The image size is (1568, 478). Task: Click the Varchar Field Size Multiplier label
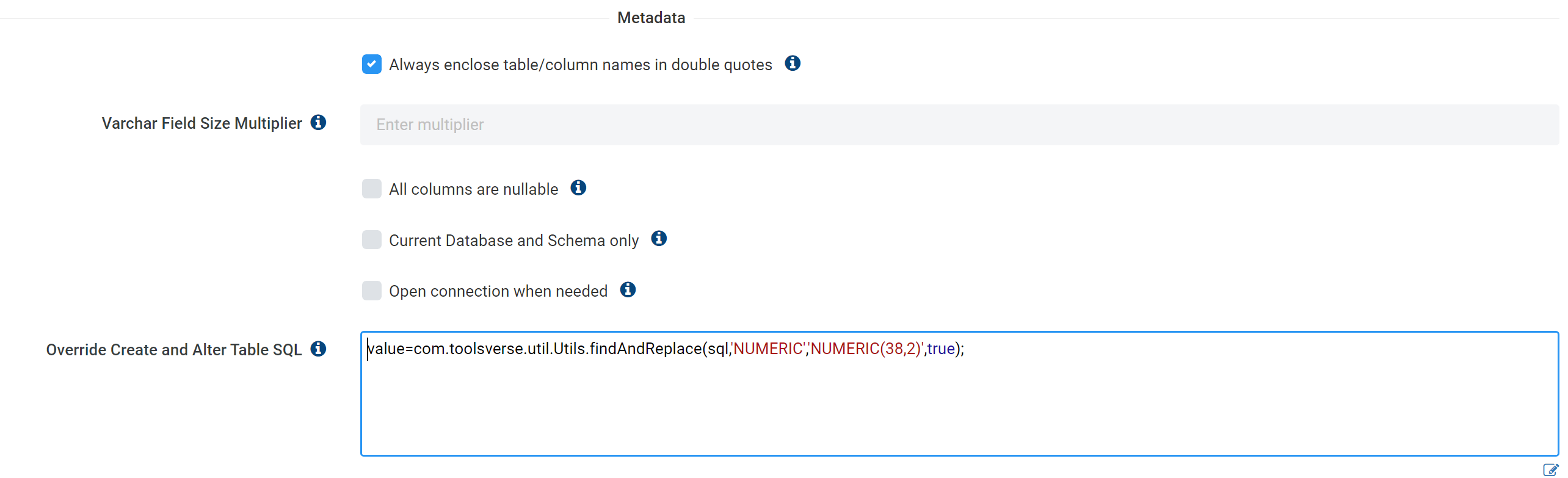(x=201, y=123)
